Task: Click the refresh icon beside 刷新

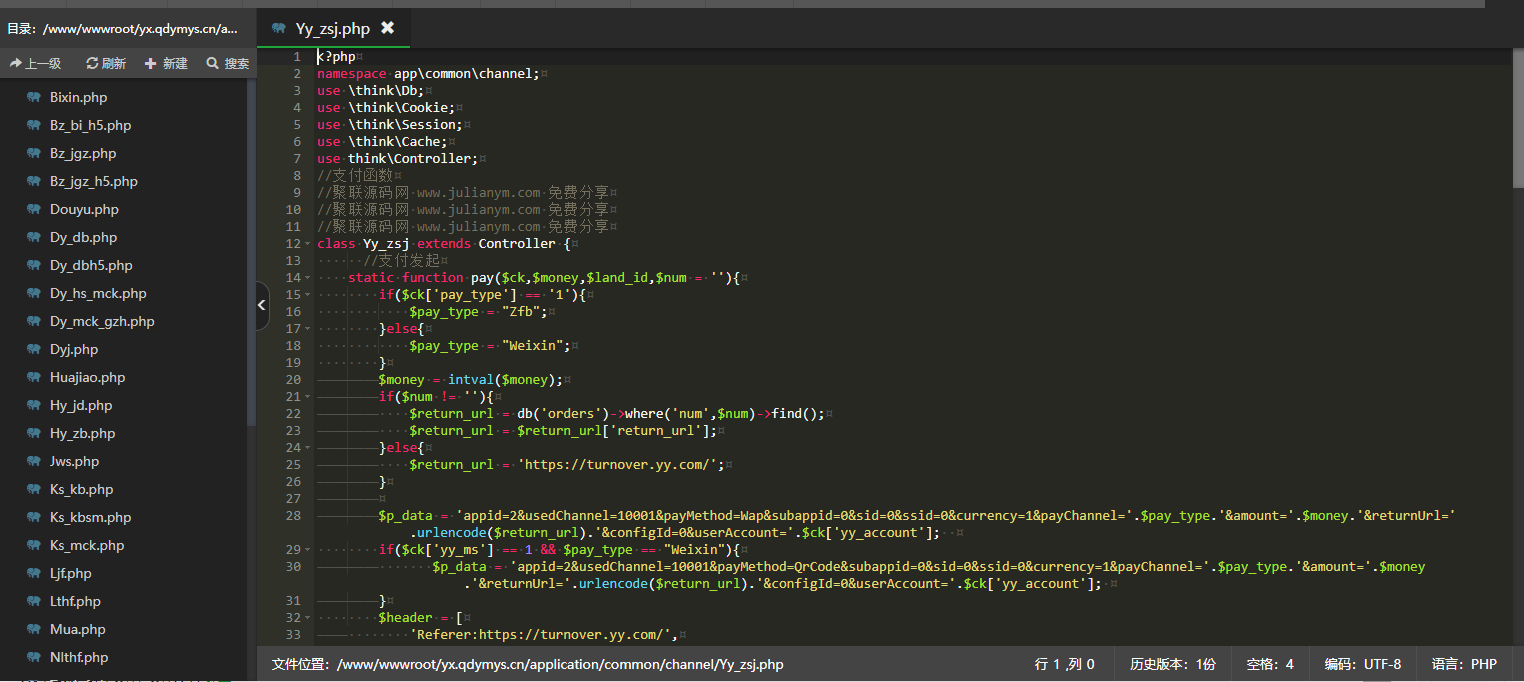Action: tap(92, 63)
